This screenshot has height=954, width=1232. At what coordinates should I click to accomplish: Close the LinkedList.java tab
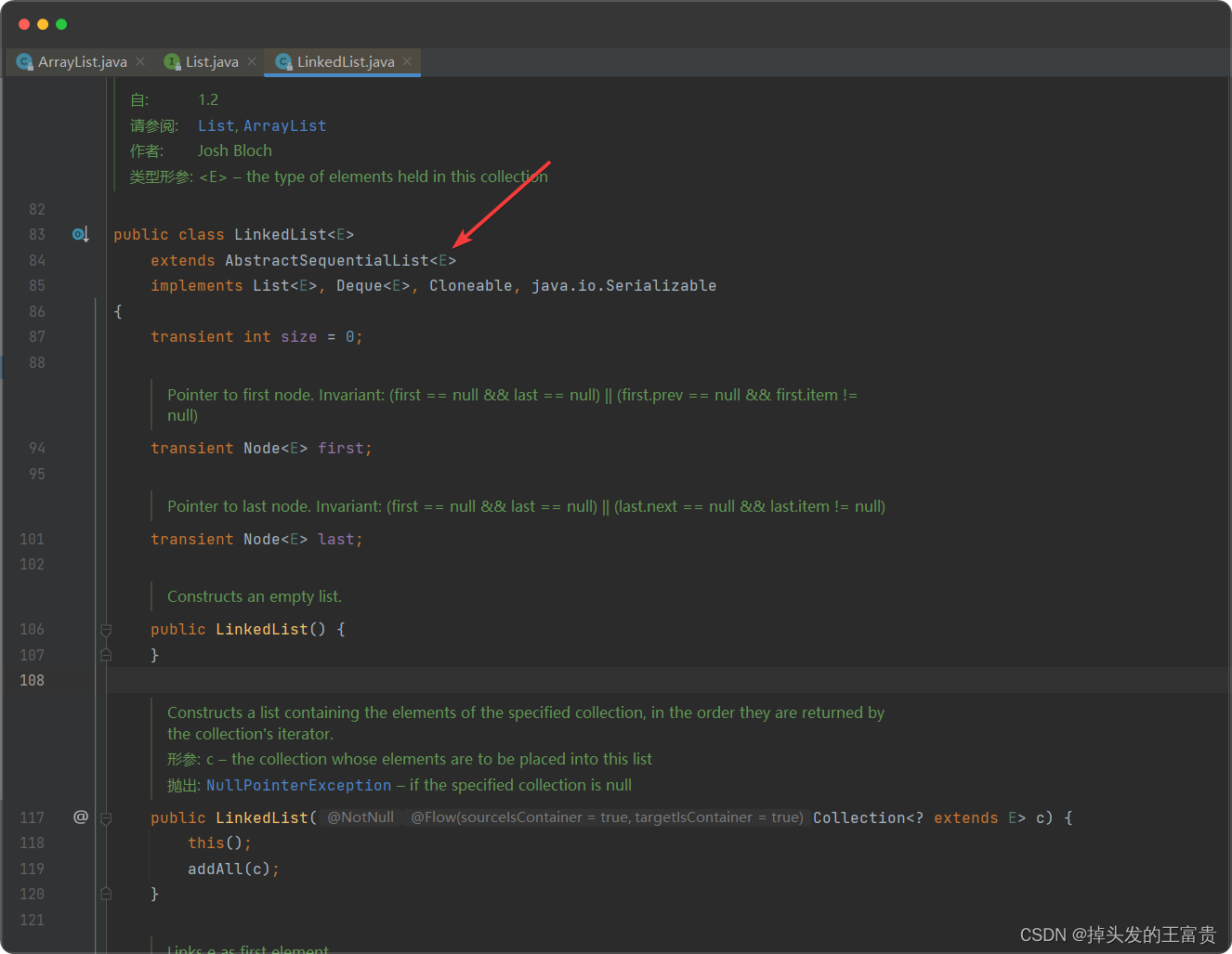[x=407, y=61]
